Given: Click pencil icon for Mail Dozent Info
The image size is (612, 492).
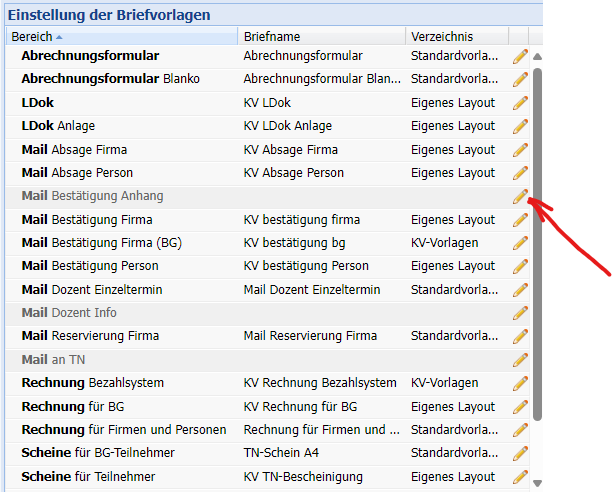Looking at the screenshot, I should 520,313.
